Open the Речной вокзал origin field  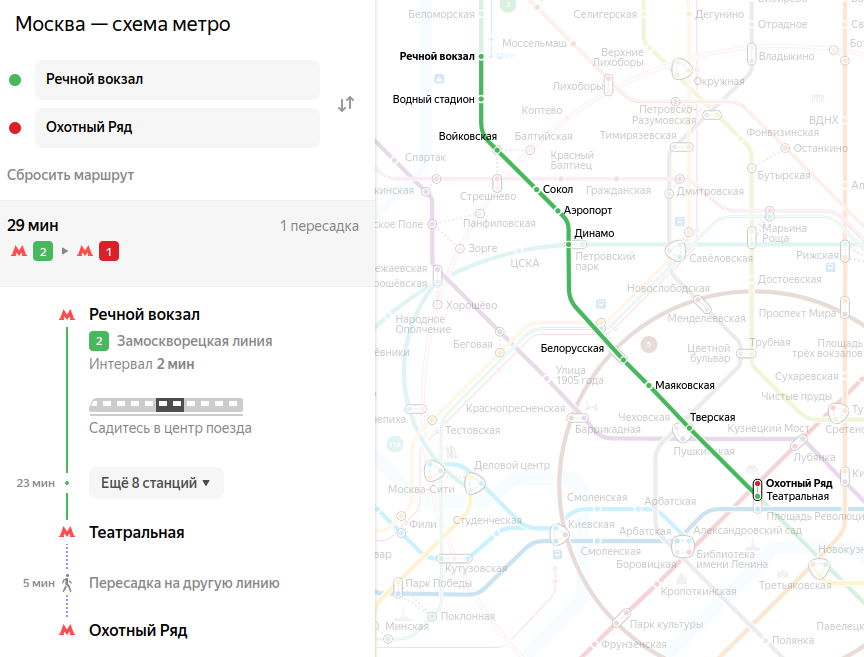click(x=177, y=79)
